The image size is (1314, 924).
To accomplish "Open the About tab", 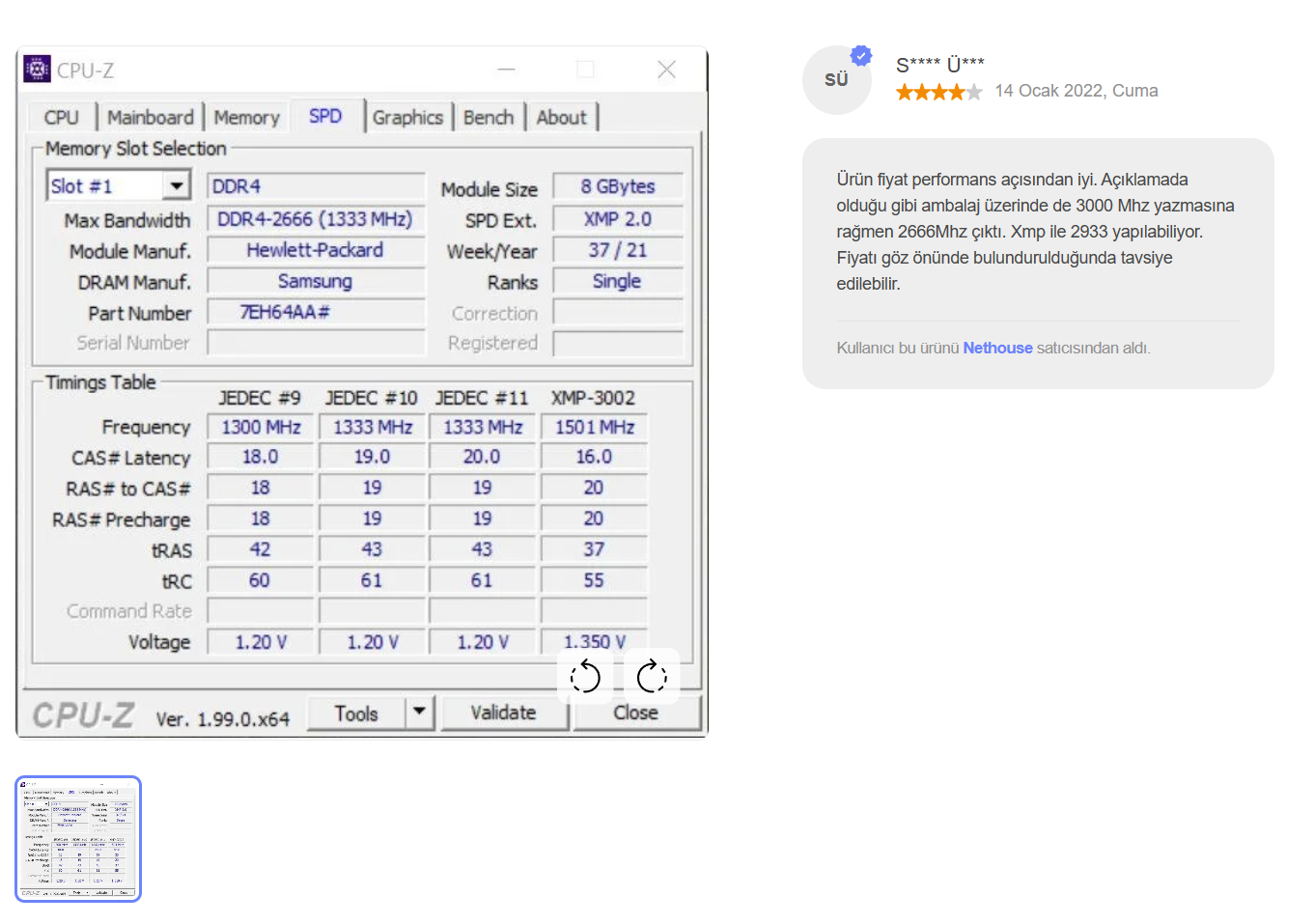I will pos(561,117).
